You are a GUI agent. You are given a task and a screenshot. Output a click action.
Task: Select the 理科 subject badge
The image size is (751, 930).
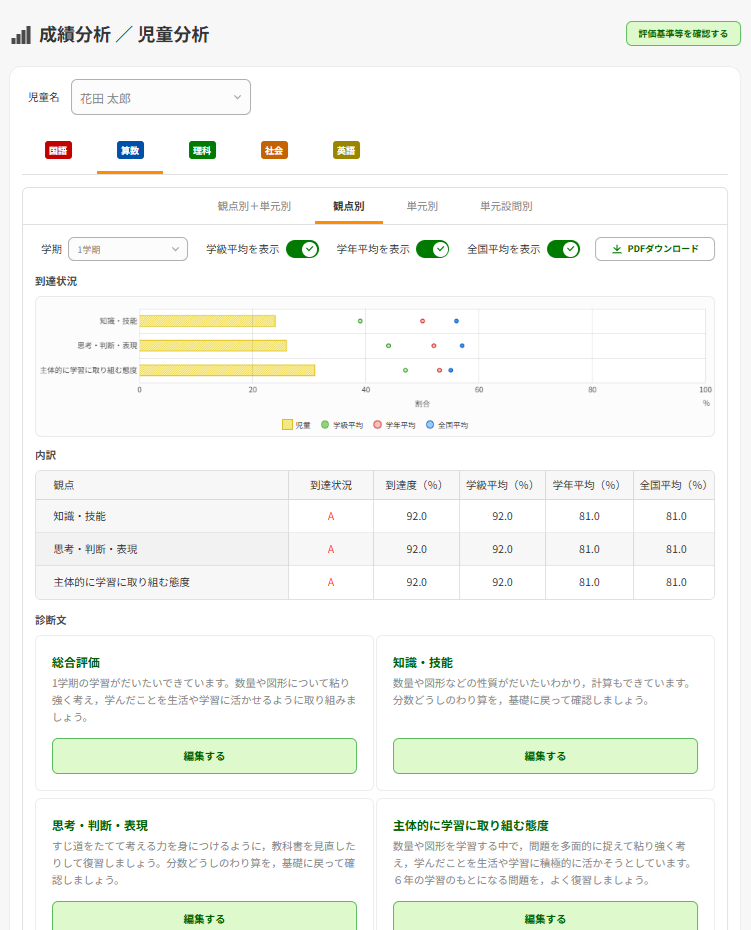[202, 150]
